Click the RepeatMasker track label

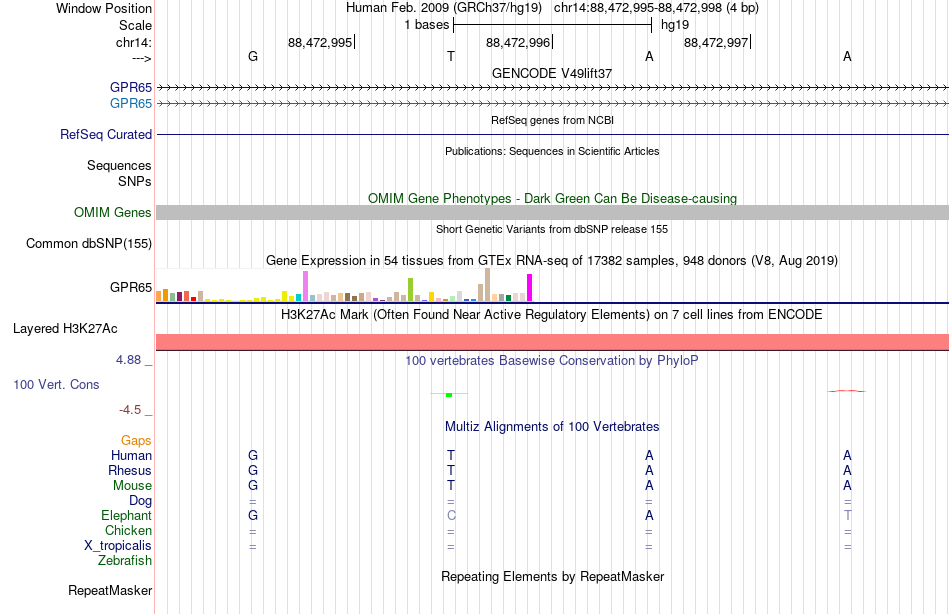110,590
